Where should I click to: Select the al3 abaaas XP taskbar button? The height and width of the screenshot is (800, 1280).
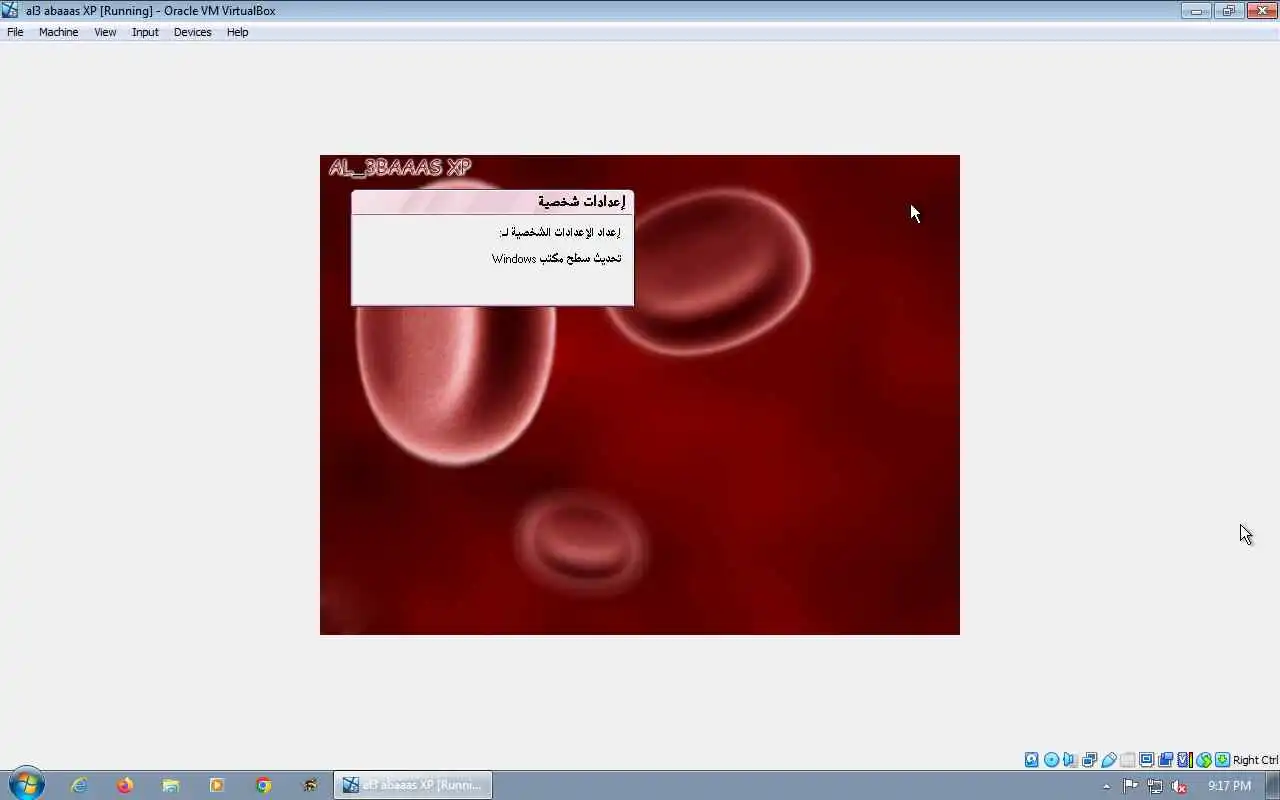pyautogui.click(x=413, y=785)
